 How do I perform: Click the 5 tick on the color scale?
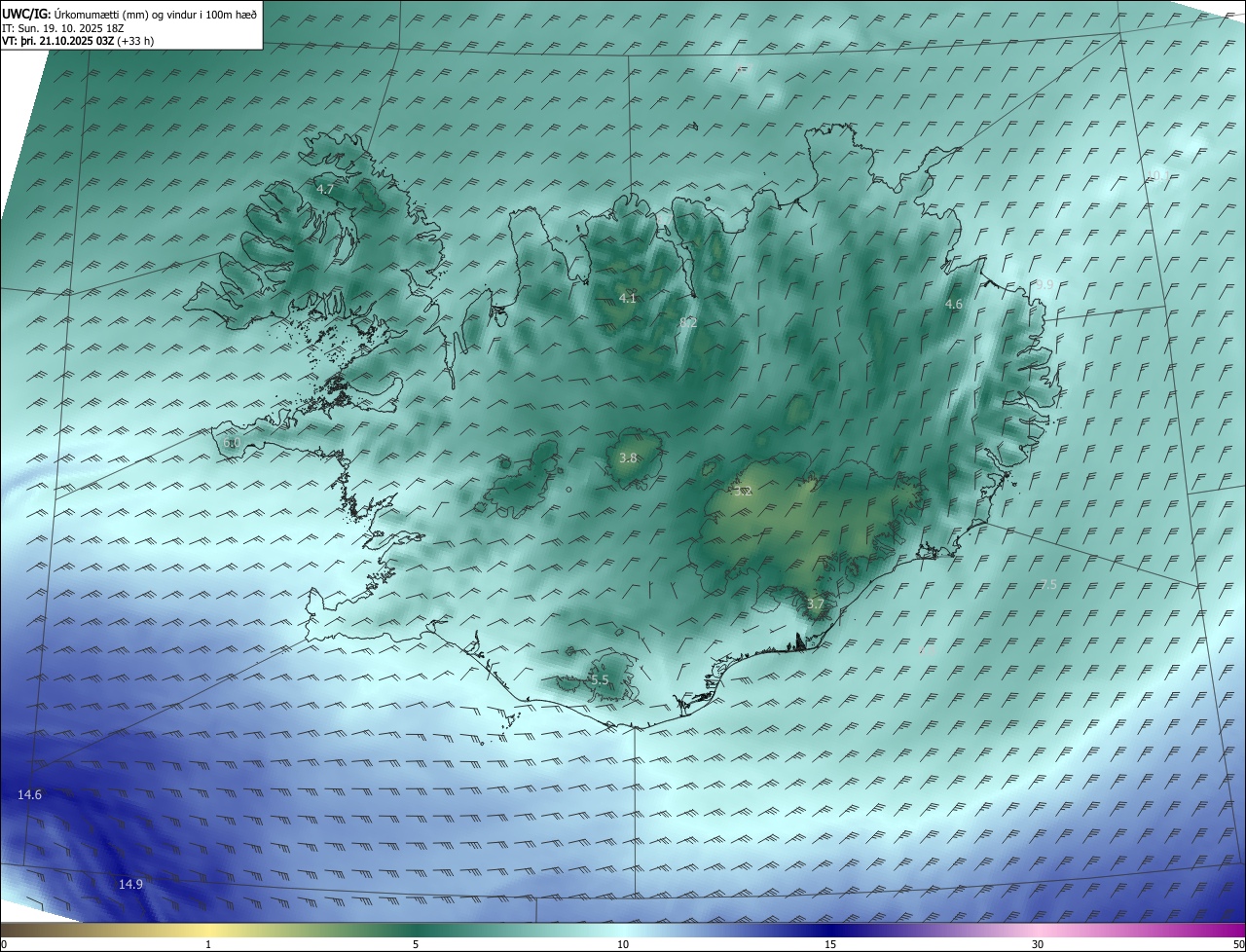click(x=416, y=944)
